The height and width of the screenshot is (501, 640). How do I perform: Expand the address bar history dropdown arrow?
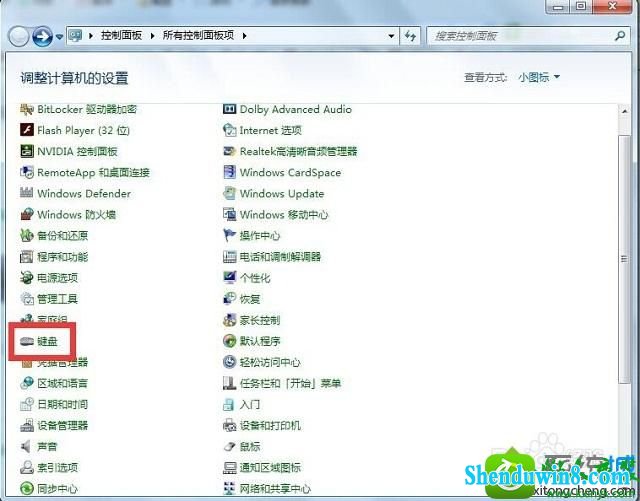pos(391,36)
